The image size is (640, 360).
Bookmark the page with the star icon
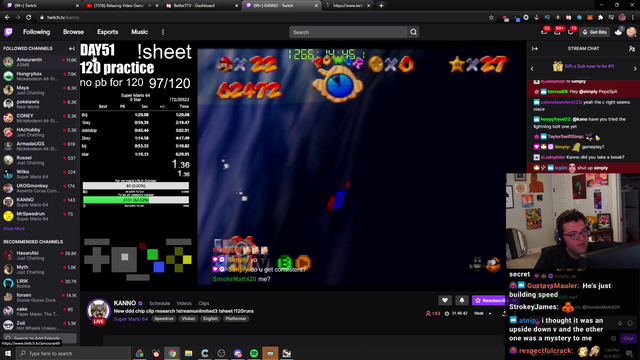coord(491,18)
